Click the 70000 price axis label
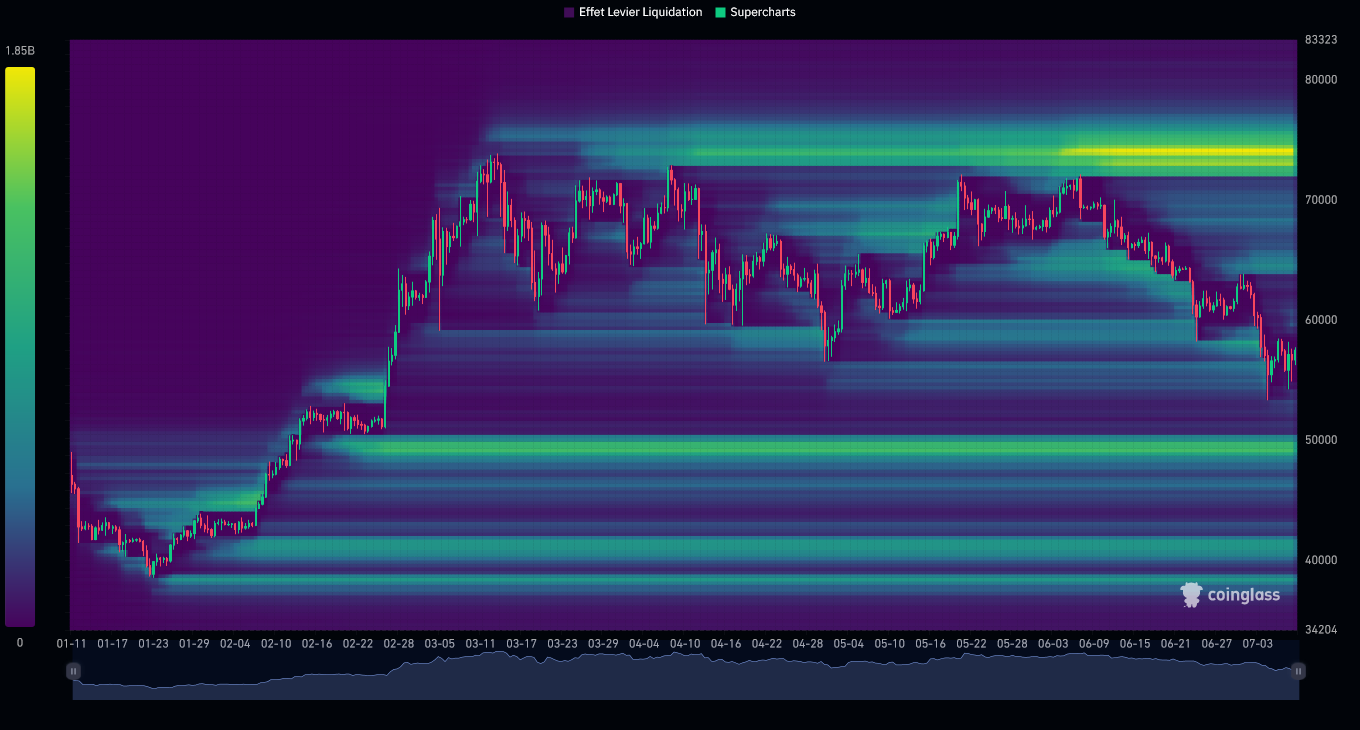 tap(1321, 200)
